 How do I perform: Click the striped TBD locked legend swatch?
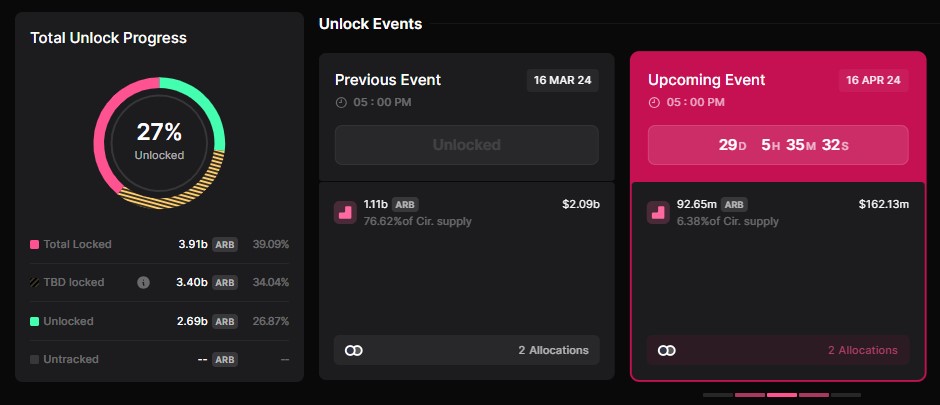coord(35,282)
